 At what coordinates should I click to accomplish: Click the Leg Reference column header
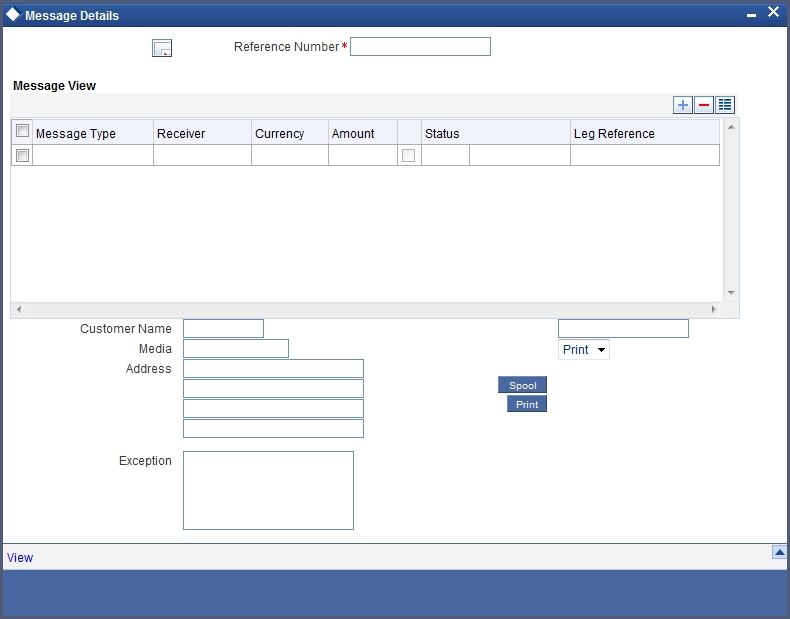click(645, 133)
